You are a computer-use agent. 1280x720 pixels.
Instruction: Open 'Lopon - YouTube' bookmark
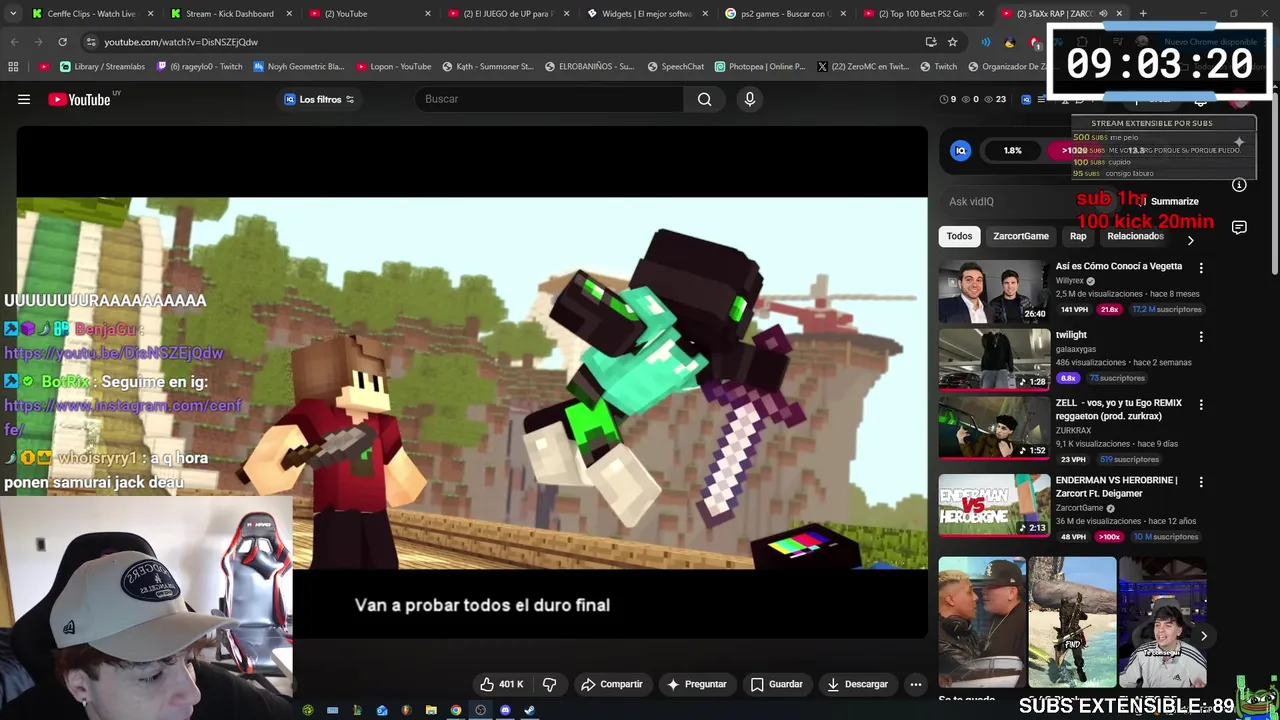394,67
